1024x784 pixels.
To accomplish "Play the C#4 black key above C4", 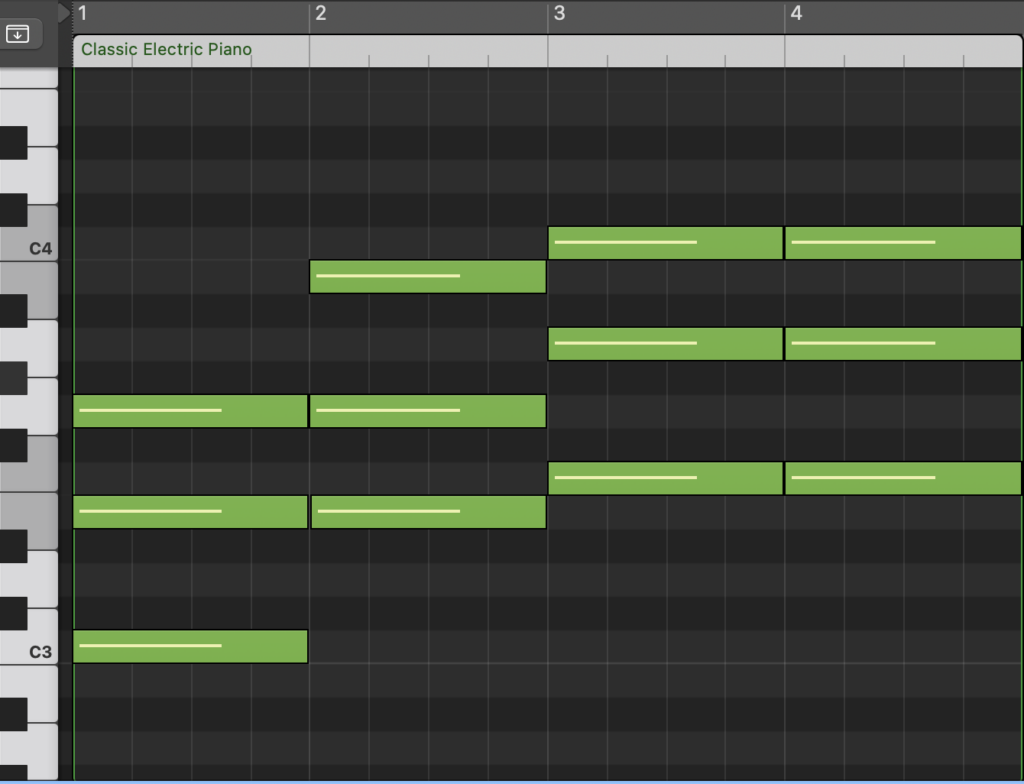I will 13,210.
